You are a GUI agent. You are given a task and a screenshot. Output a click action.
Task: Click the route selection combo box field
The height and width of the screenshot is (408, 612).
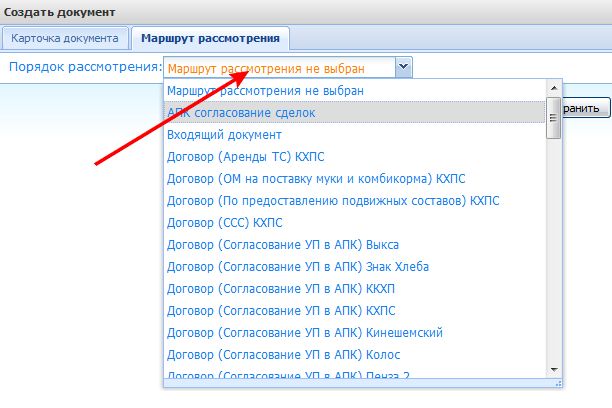coord(278,68)
